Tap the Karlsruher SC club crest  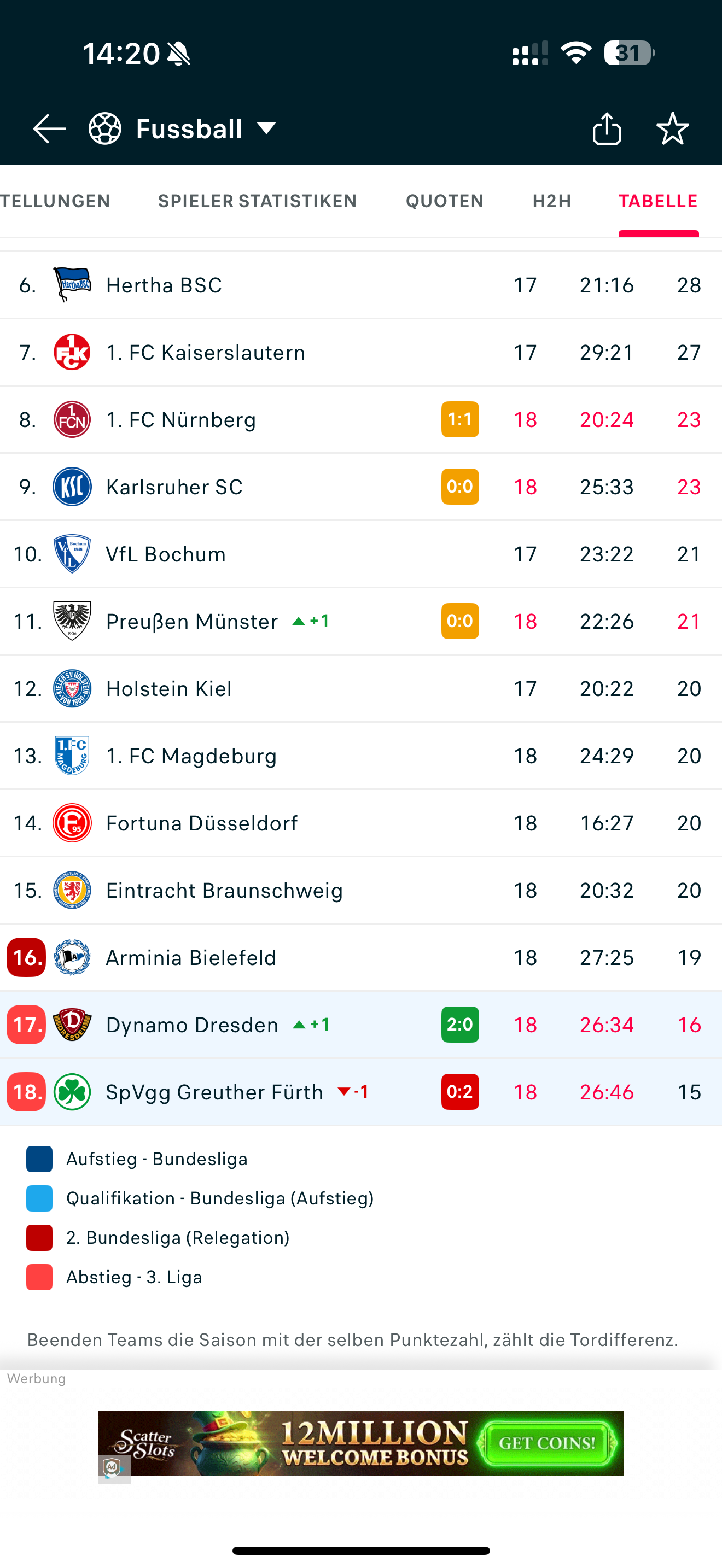72,487
